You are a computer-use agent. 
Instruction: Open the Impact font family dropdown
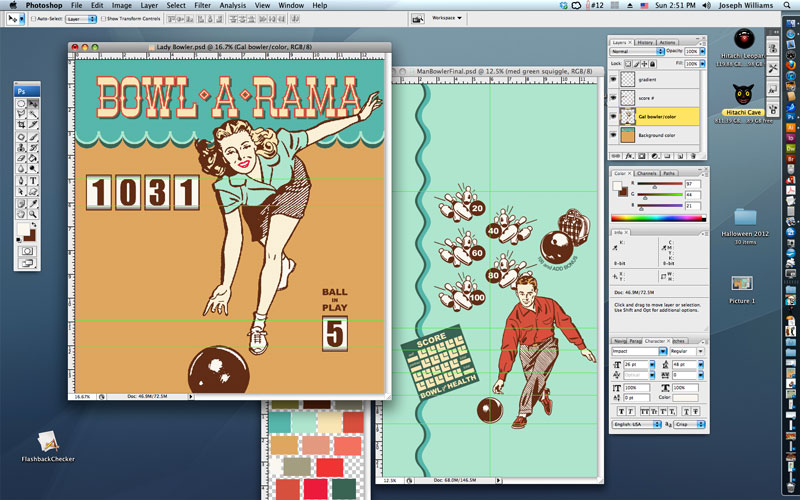[x=636, y=351]
